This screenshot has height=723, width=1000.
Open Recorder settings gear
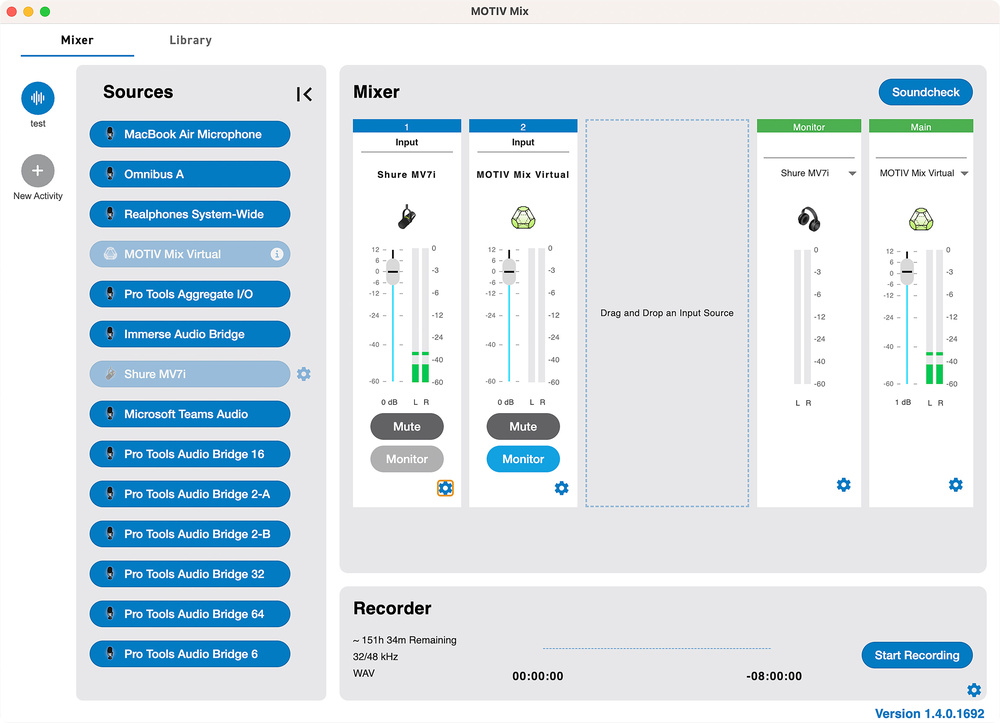point(974,689)
